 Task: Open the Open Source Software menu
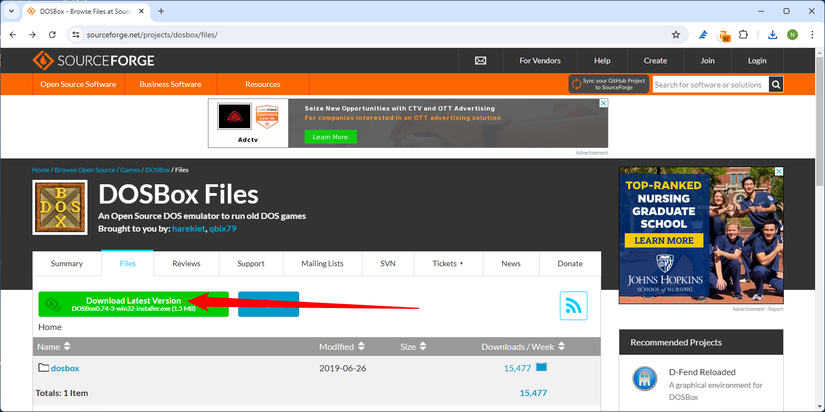click(78, 85)
